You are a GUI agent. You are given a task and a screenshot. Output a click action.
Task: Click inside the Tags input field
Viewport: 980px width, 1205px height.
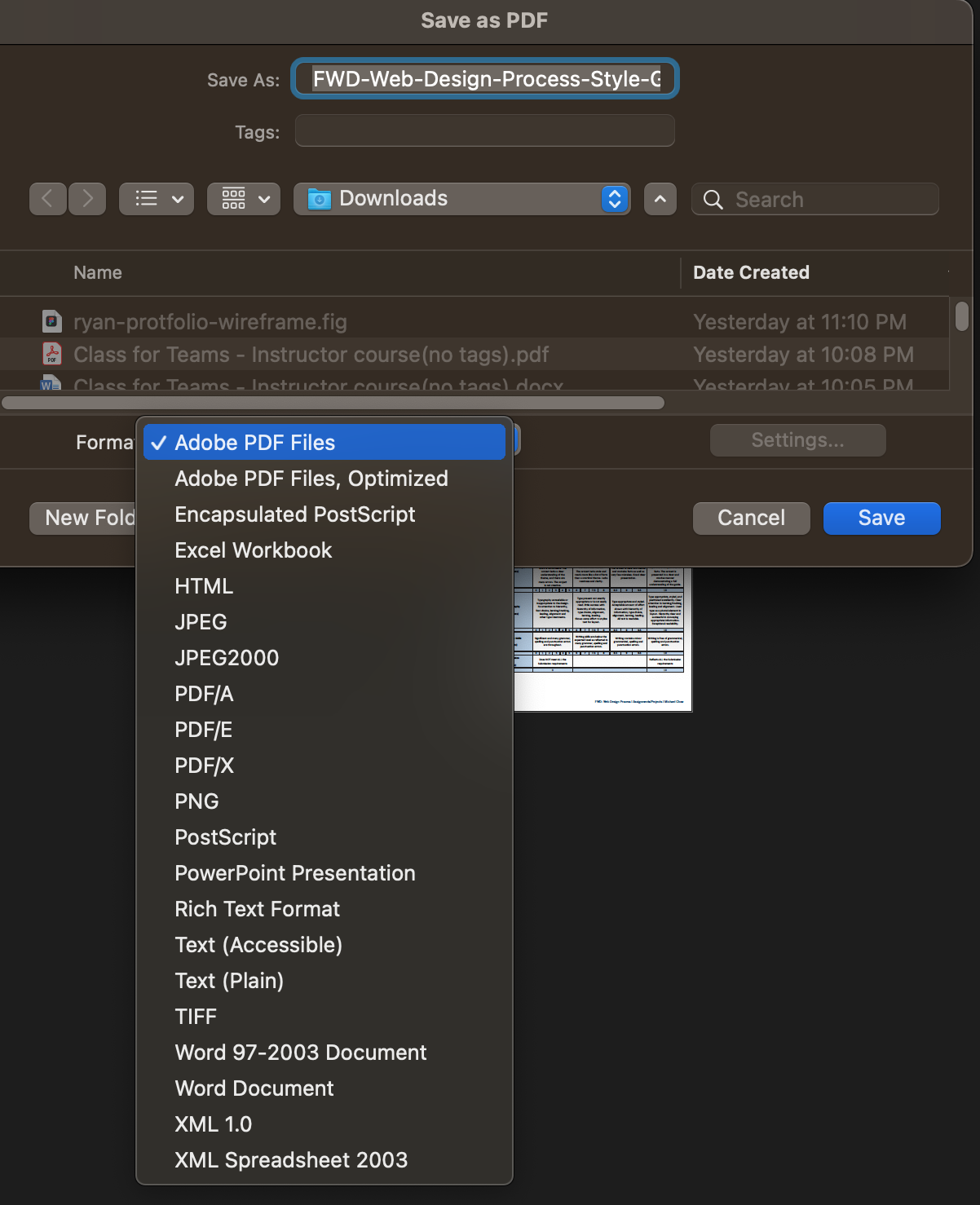(484, 130)
